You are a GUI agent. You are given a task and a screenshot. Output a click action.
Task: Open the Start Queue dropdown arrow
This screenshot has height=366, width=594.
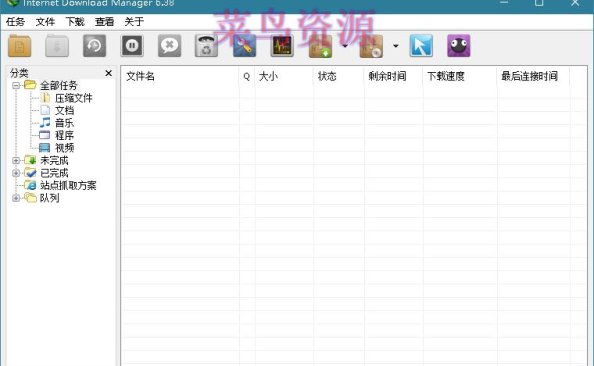click(x=345, y=46)
